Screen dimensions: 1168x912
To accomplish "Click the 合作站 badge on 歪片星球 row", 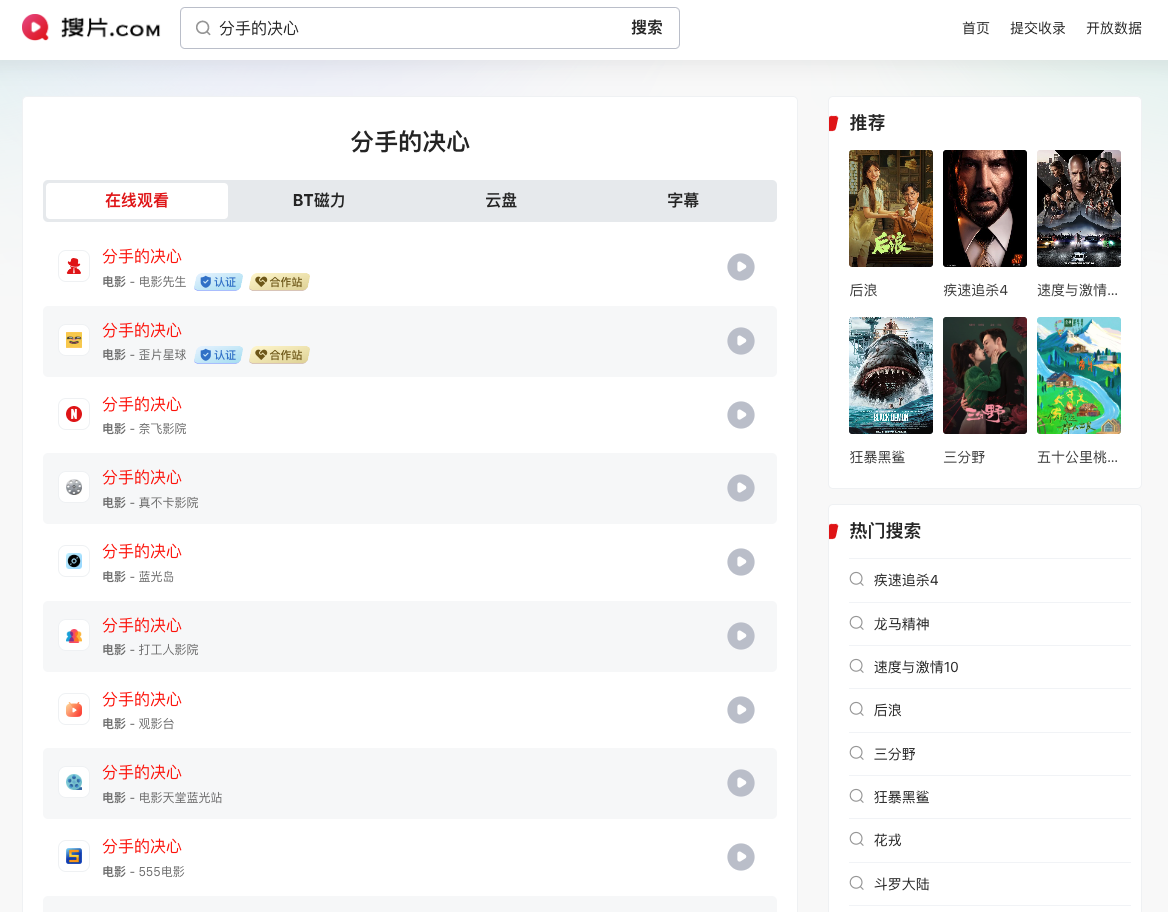I will click(279, 355).
